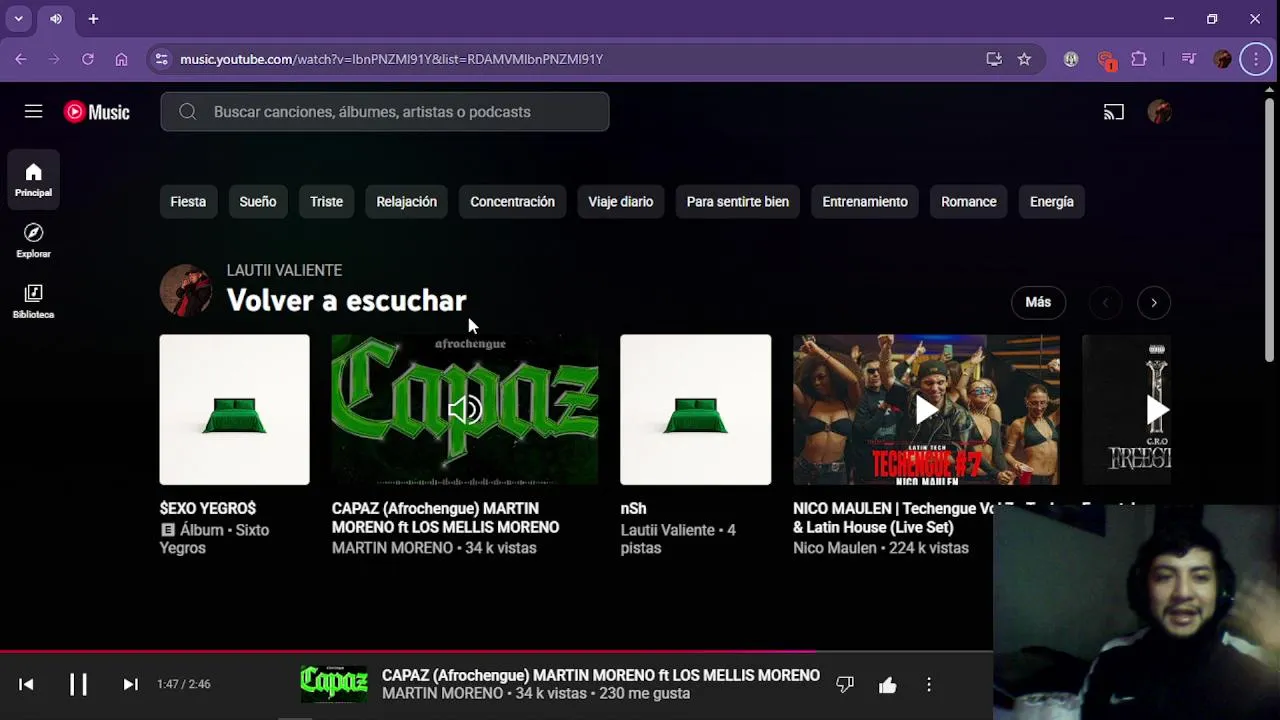The width and height of the screenshot is (1280, 720).
Task: Click the red extension icon with badge
Action: click(x=1105, y=59)
